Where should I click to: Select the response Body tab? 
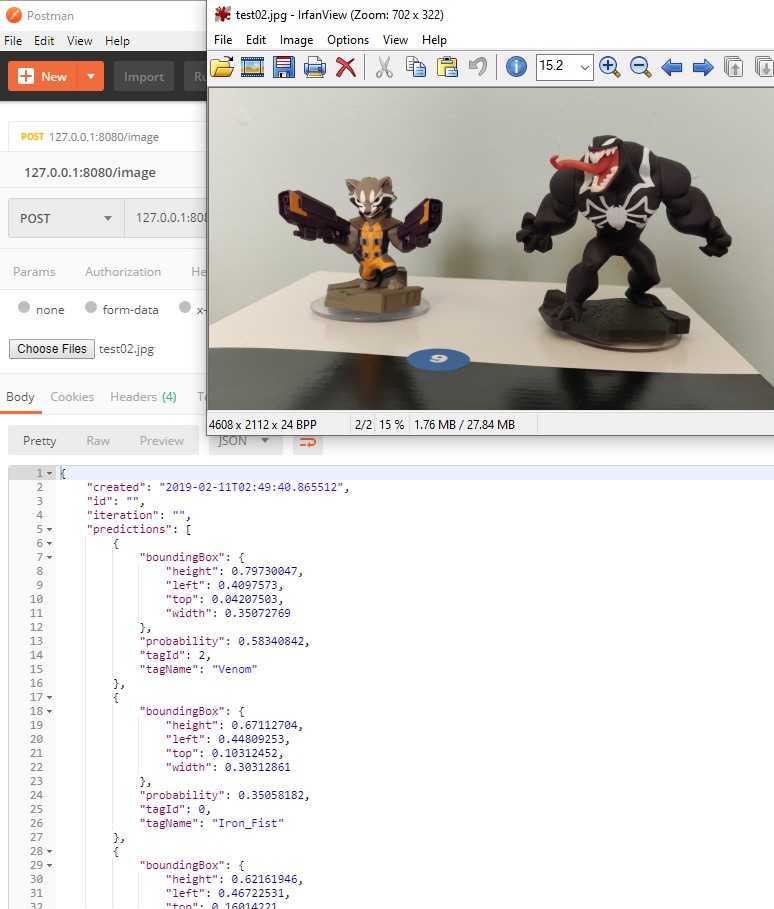20,397
